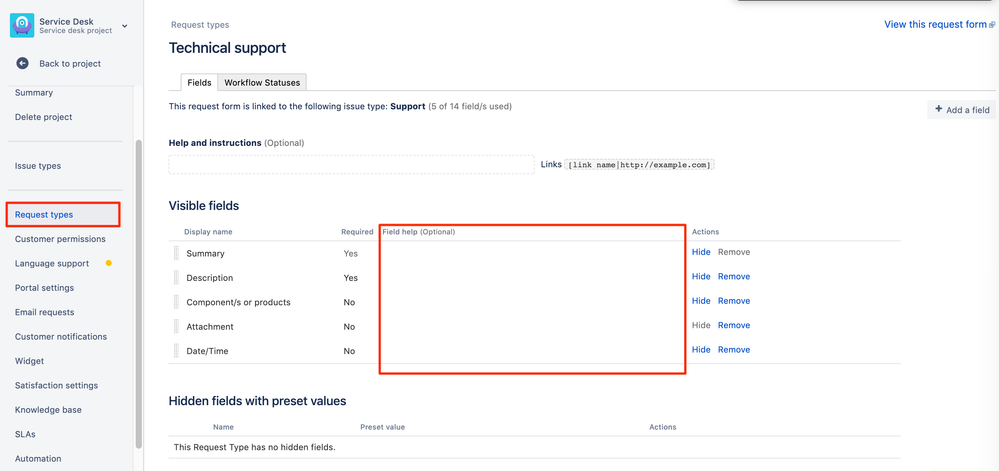
Task: Click Required No value for Attachment
Action: [x=349, y=326]
